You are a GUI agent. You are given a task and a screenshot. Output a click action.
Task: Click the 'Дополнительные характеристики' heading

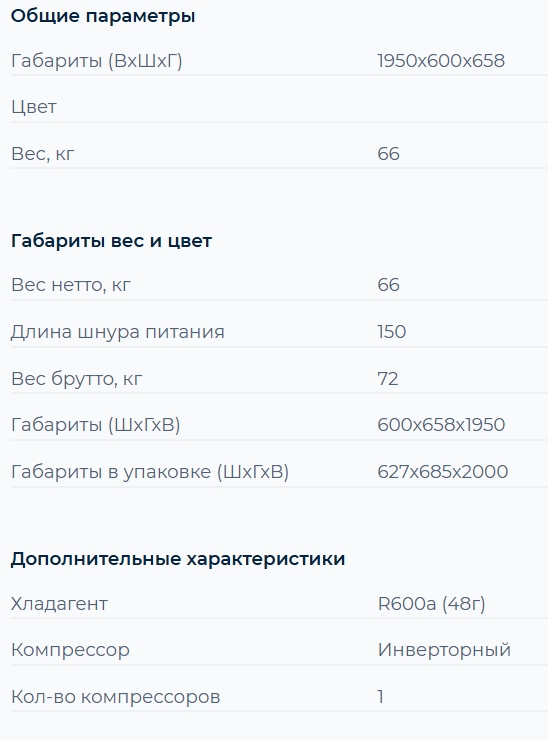point(178,559)
